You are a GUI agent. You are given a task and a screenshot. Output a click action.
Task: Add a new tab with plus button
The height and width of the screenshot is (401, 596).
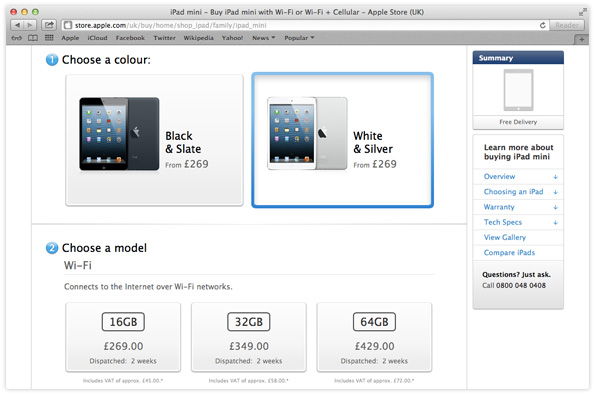click(x=582, y=39)
